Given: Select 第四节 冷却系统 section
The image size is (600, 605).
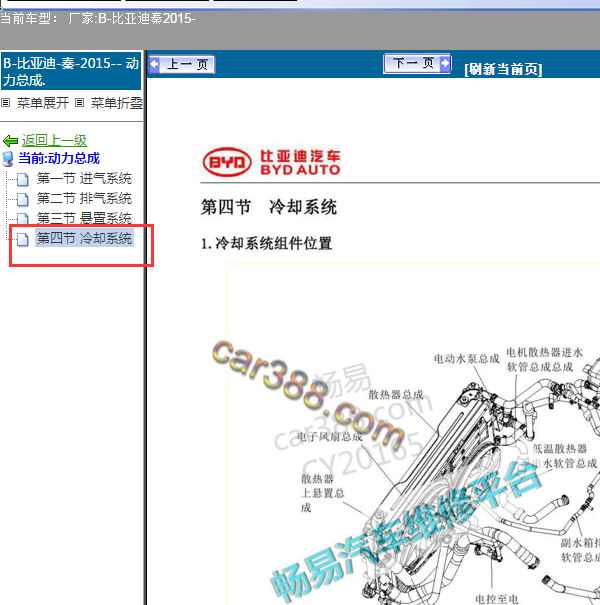Looking at the screenshot, I should 84,238.
